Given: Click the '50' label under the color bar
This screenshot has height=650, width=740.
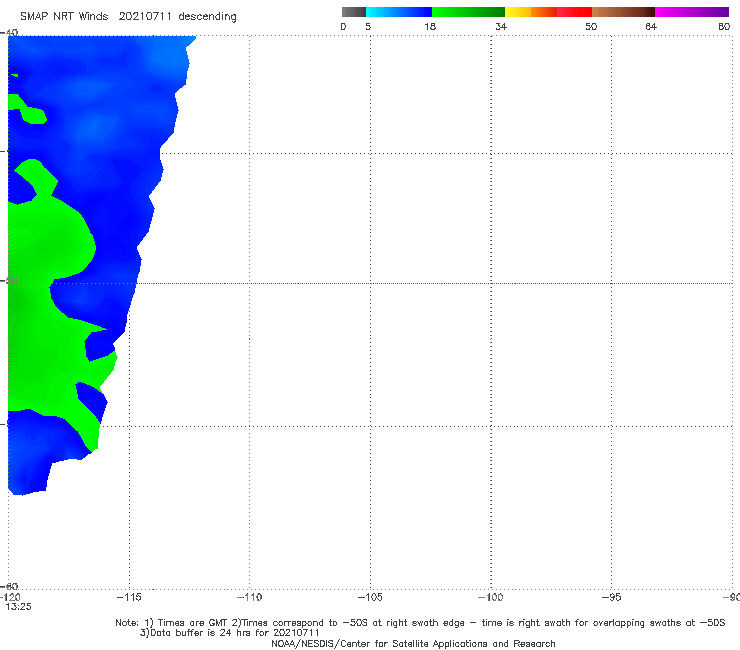Looking at the screenshot, I should [591, 27].
